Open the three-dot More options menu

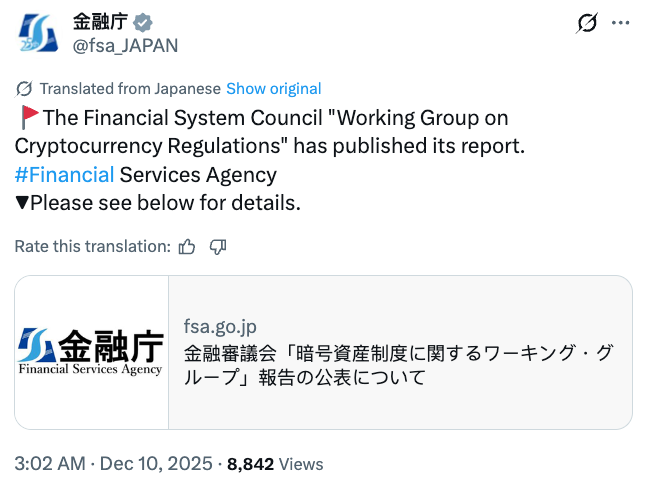[x=620, y=22]
